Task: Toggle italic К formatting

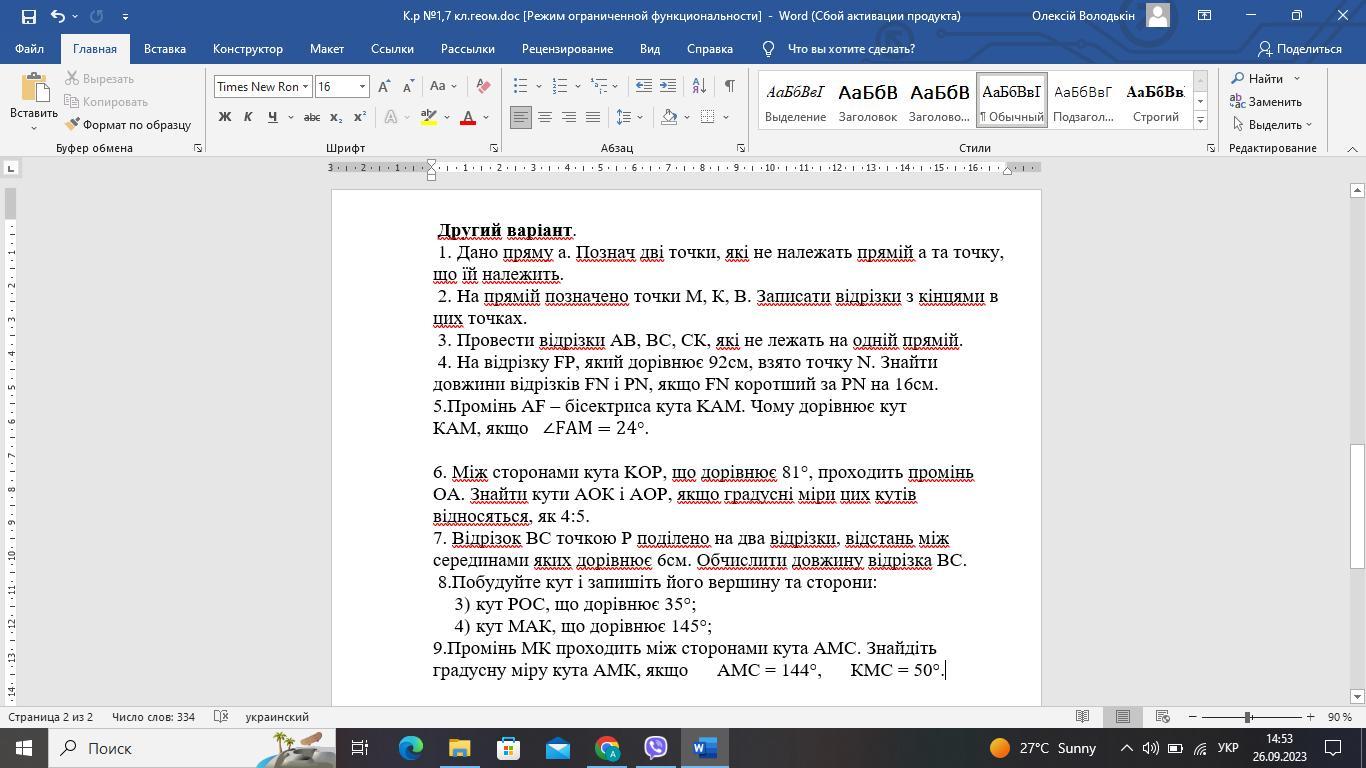Action: tap(248, 117)
